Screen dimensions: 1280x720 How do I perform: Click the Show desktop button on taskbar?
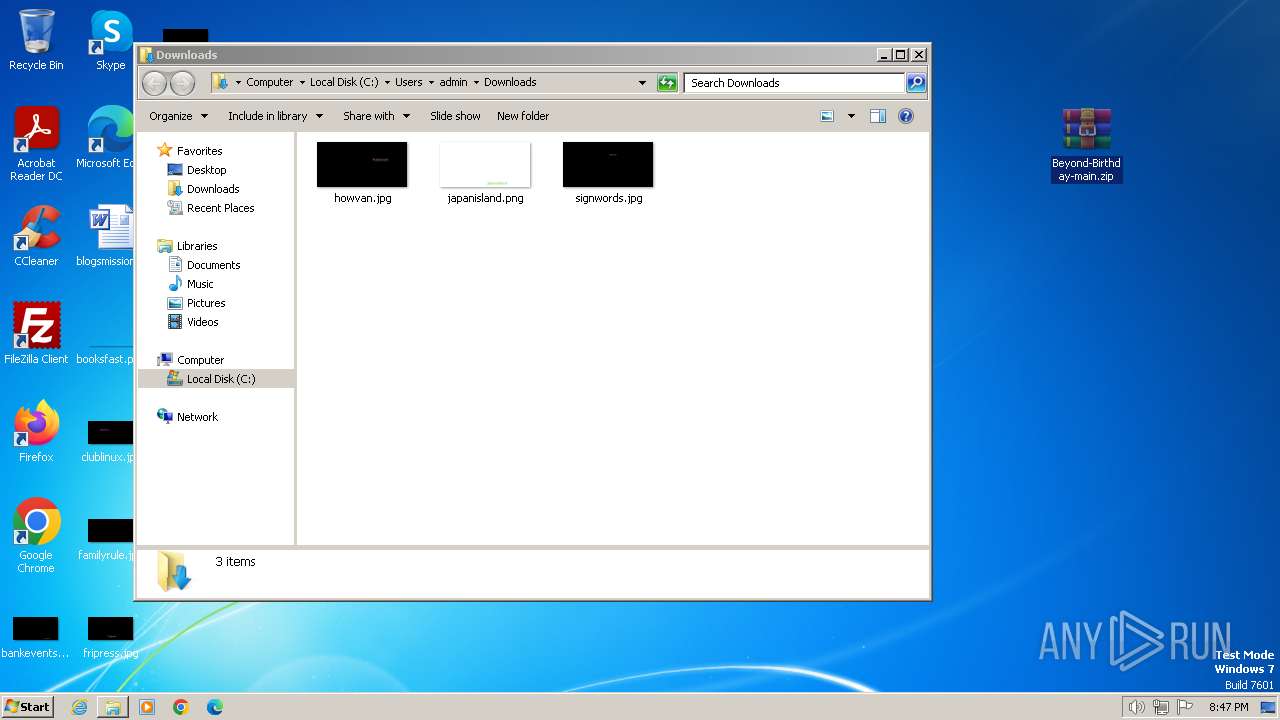click(1268, 707)
